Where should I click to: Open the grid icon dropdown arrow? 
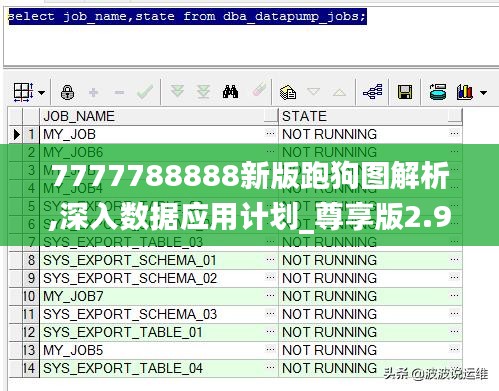click(x=41, y=93)
